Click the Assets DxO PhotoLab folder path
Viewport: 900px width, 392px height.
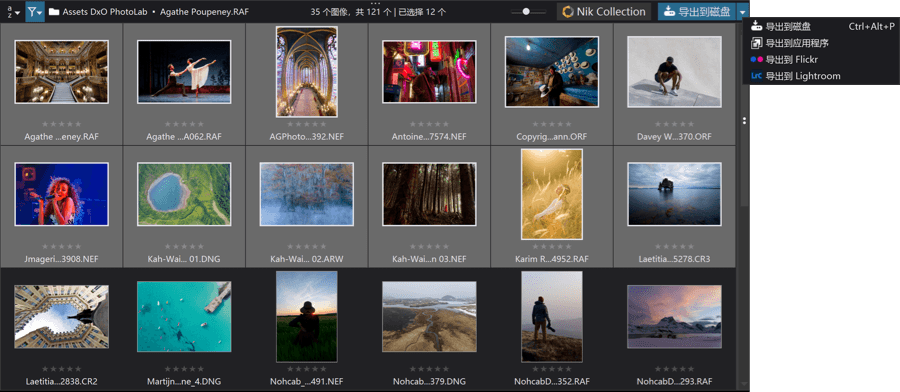pyautogui.click(x=105, y=11)
